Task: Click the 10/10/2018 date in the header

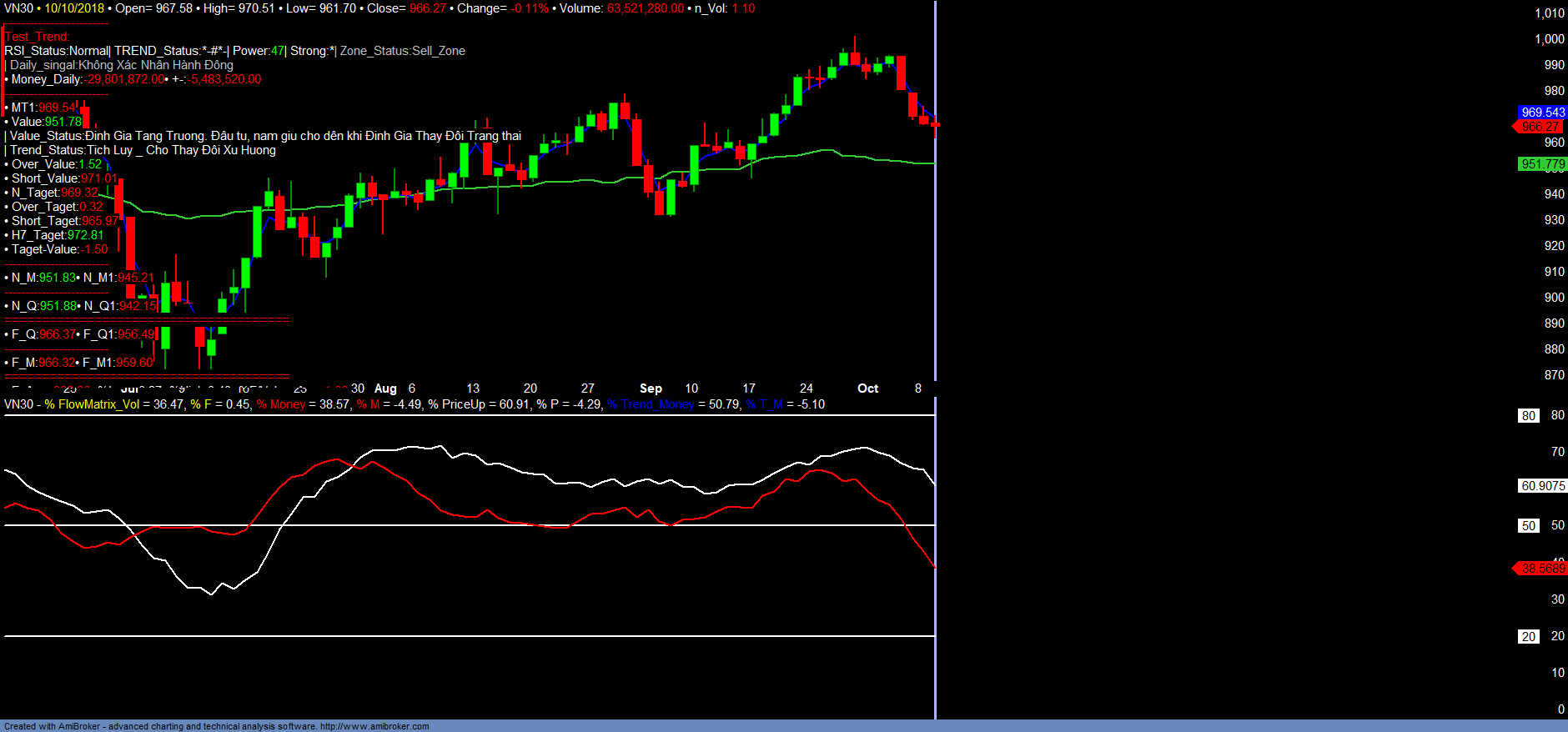Action: click(x=74, y=8)
